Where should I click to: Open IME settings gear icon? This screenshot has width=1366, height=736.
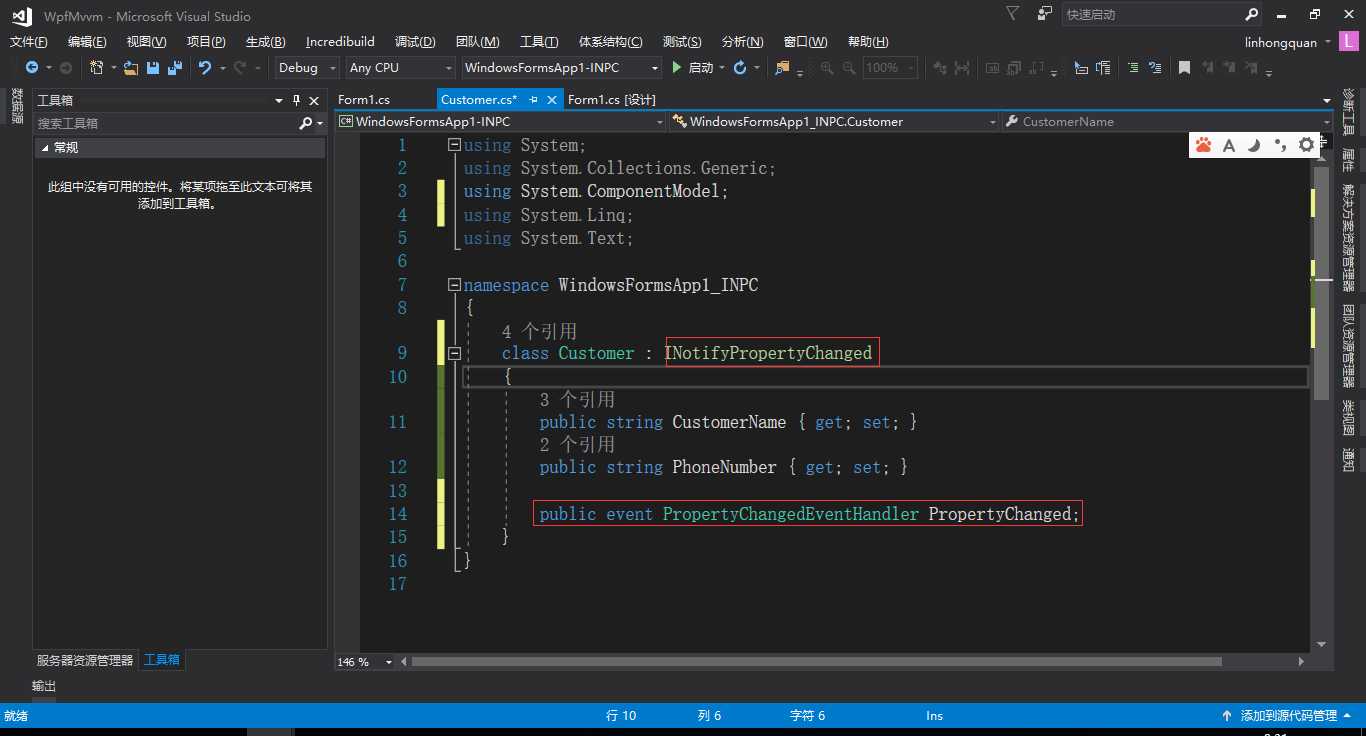coord(1306,145)
